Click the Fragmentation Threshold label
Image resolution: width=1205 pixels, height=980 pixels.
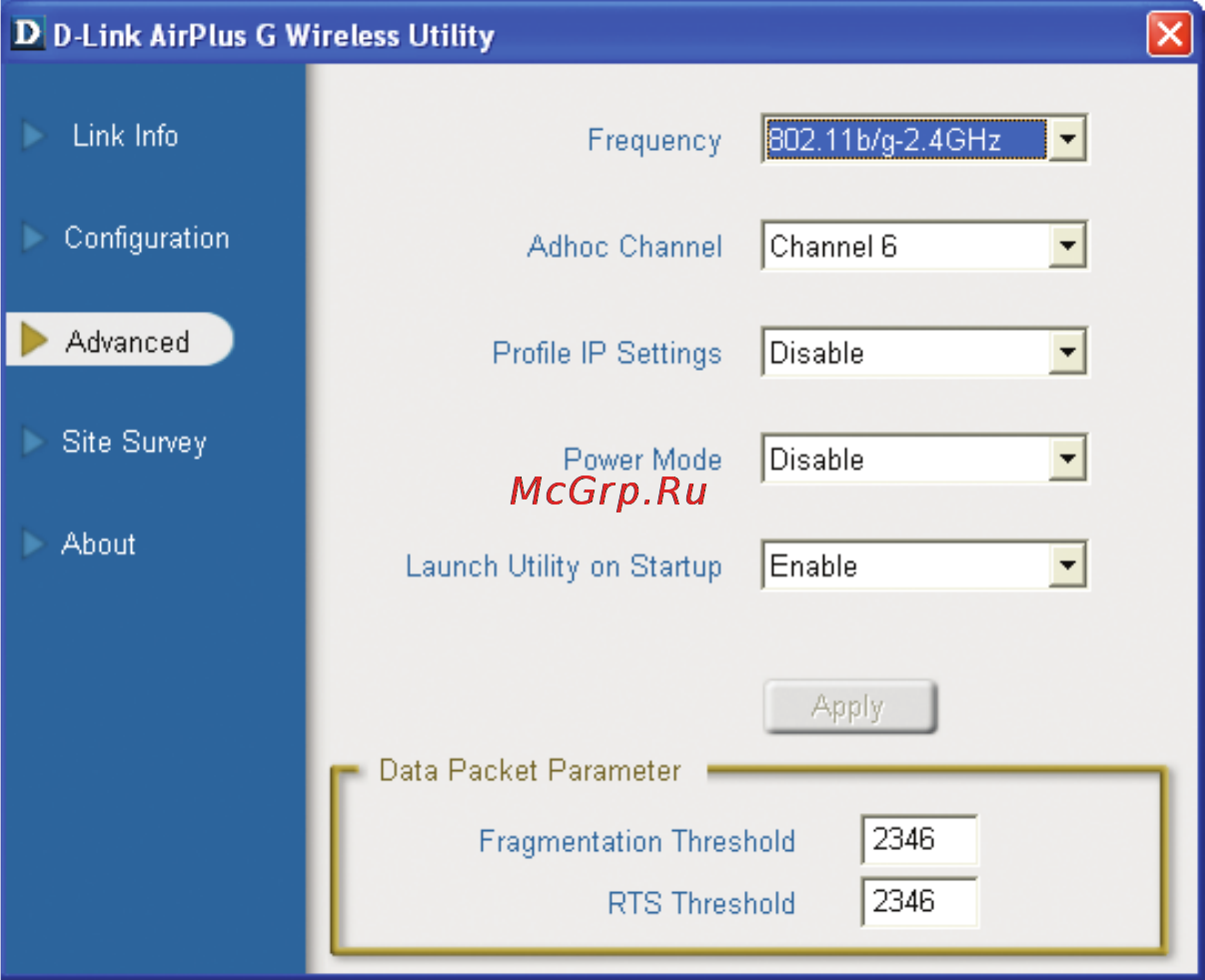(636, 842)
